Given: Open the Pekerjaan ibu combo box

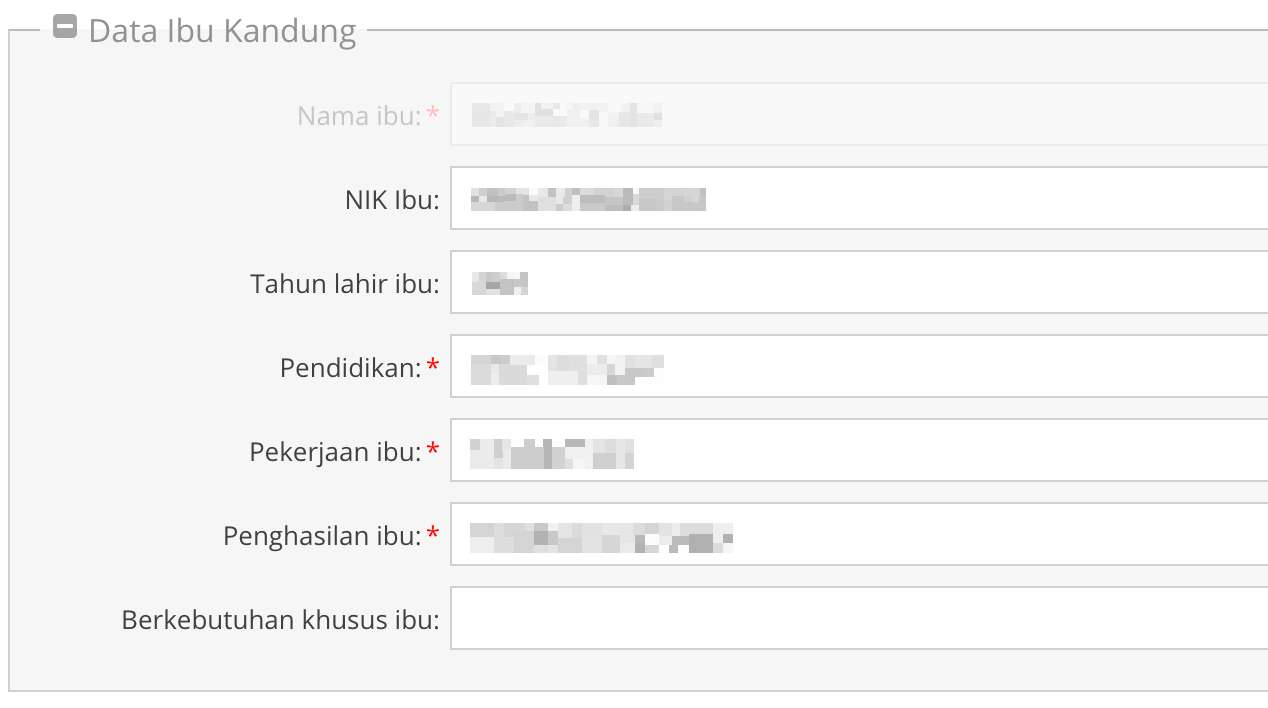Looking at the screenshot, I should coord(859,450).
